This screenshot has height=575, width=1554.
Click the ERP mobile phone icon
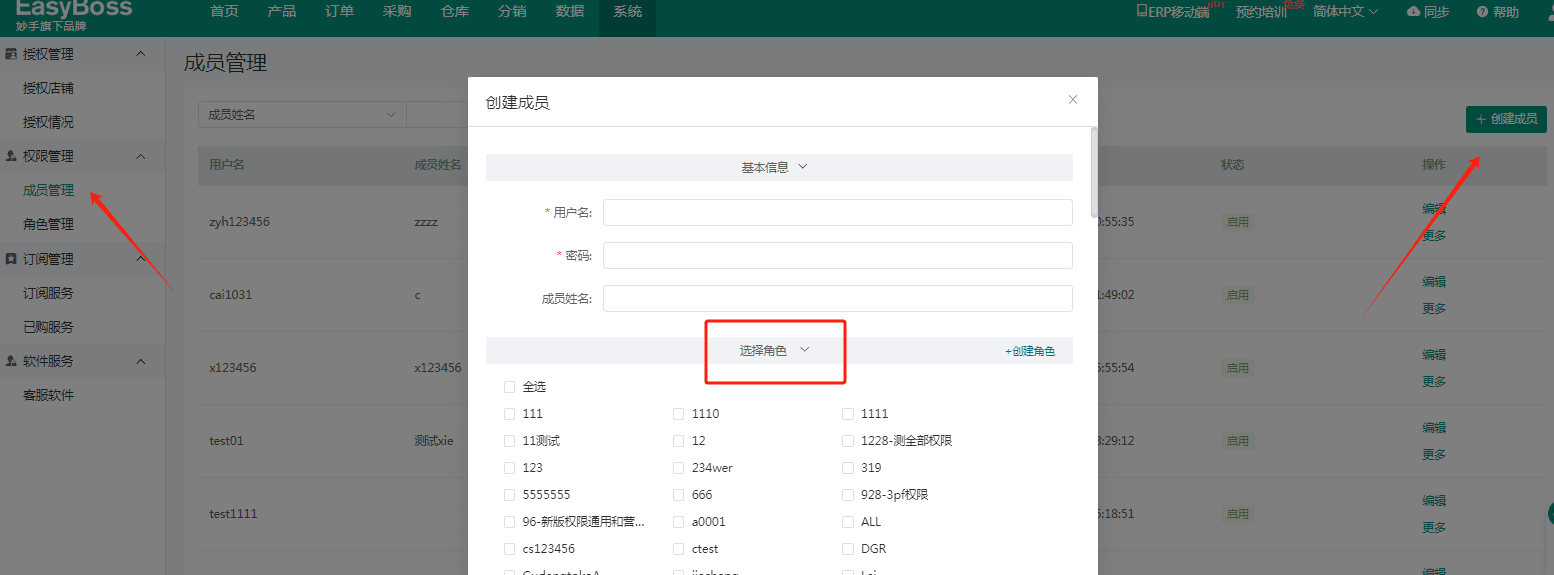pyautogui.click(x=1141, y=11)
